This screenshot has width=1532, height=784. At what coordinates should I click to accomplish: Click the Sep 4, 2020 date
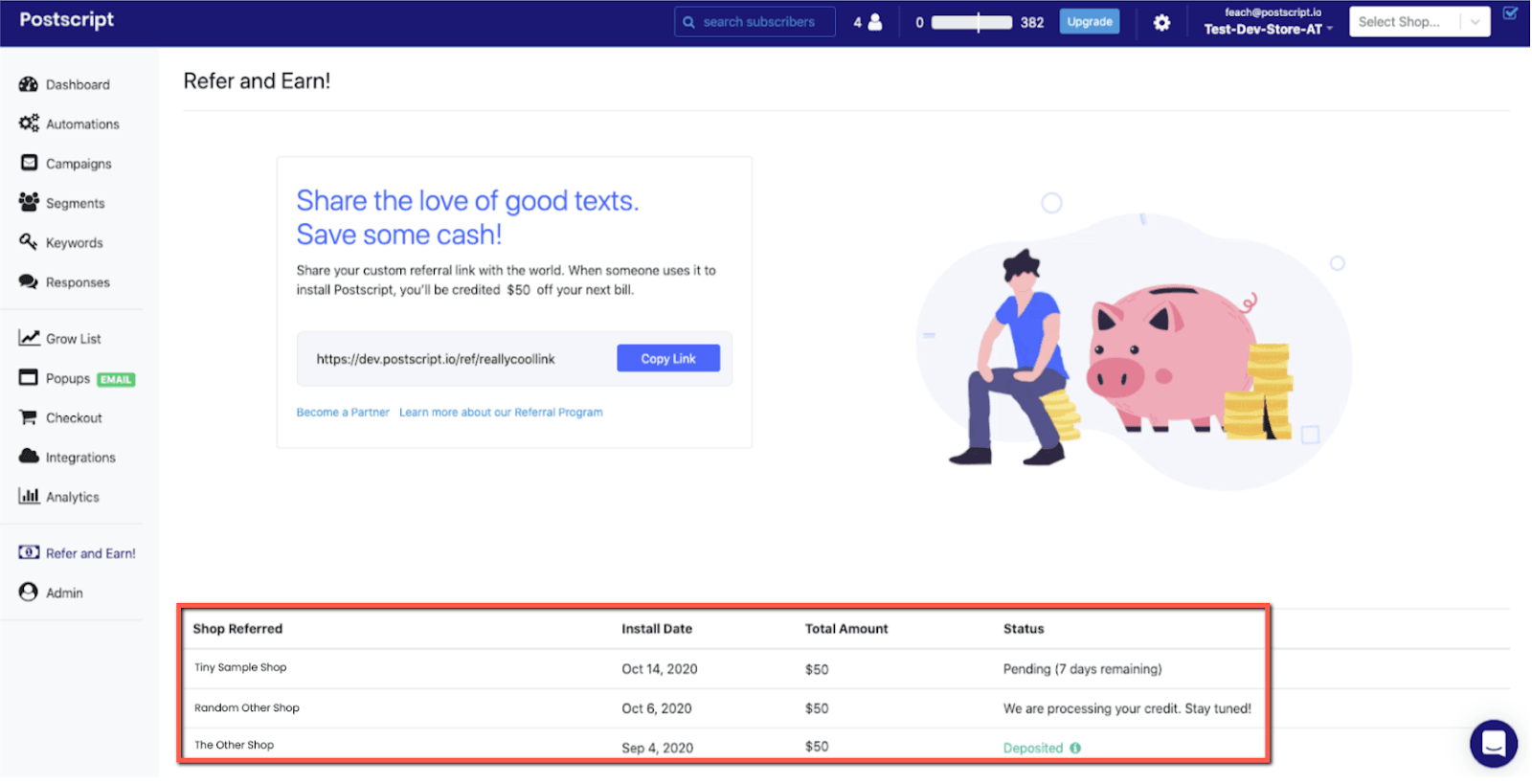657,748
